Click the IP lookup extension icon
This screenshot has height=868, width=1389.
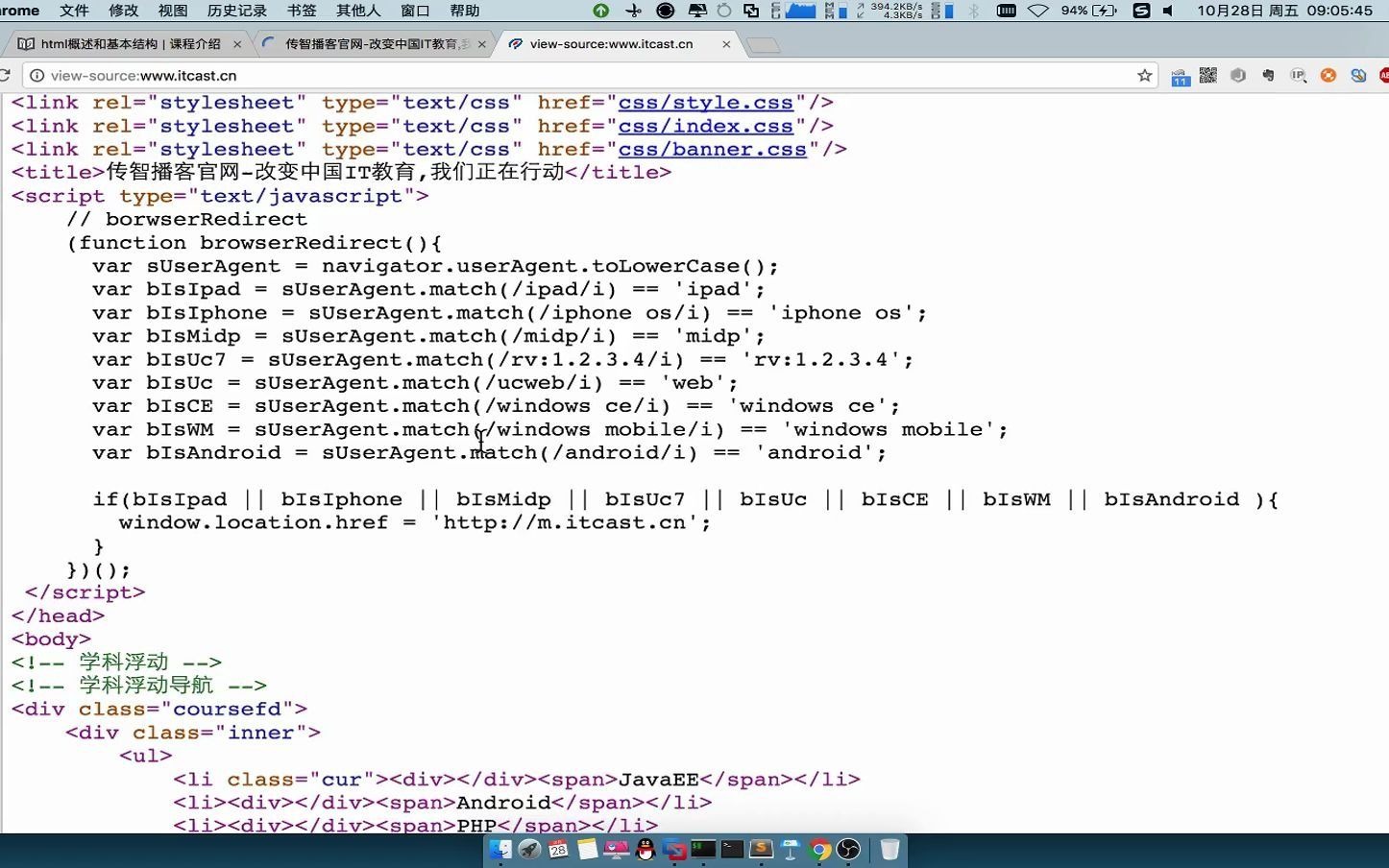coord(1299,75)
